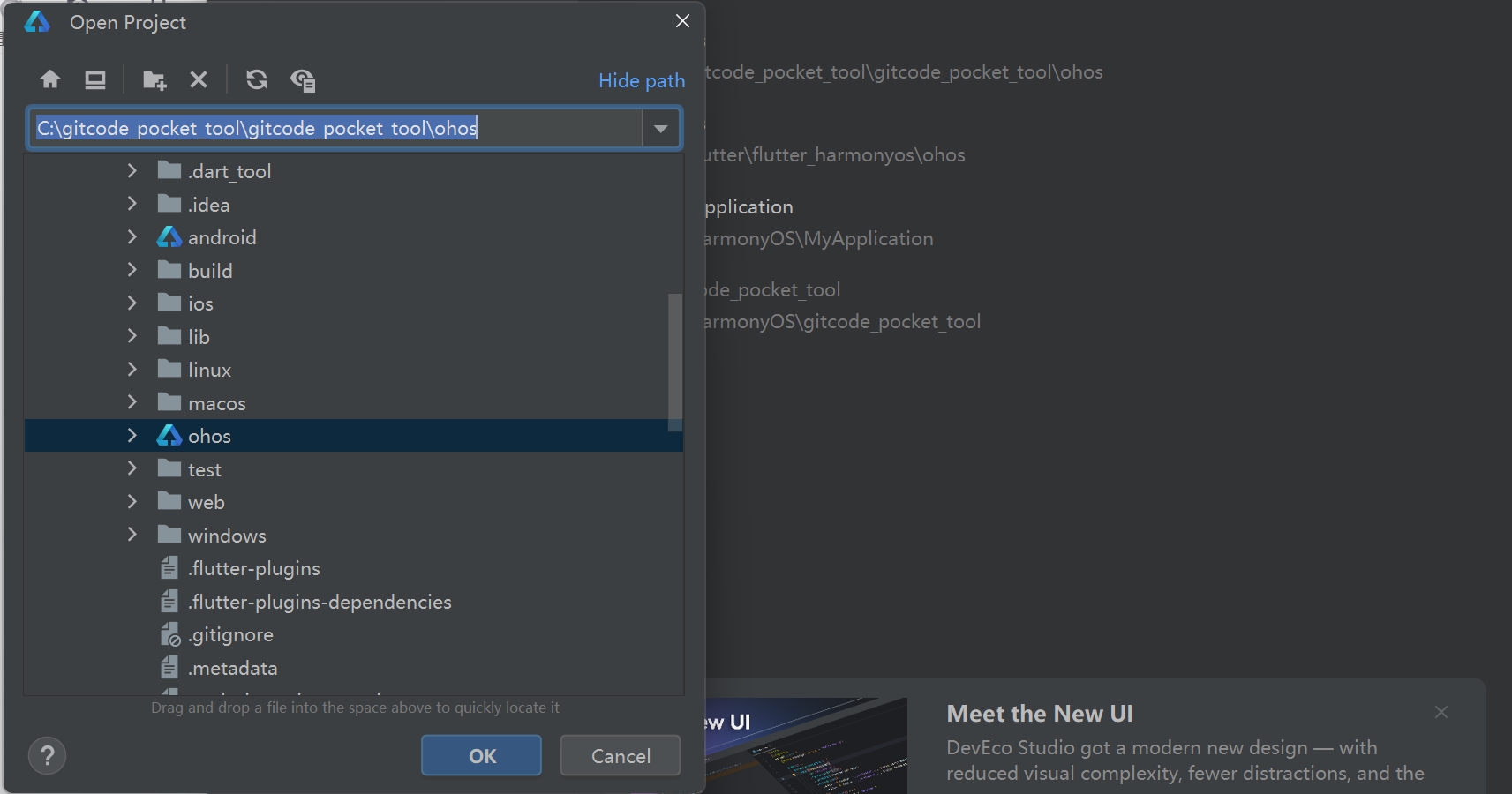This screenshot has width=1512, height=794.
Task: Expand the .dart_tool folder
Action: tap(132, 170)
